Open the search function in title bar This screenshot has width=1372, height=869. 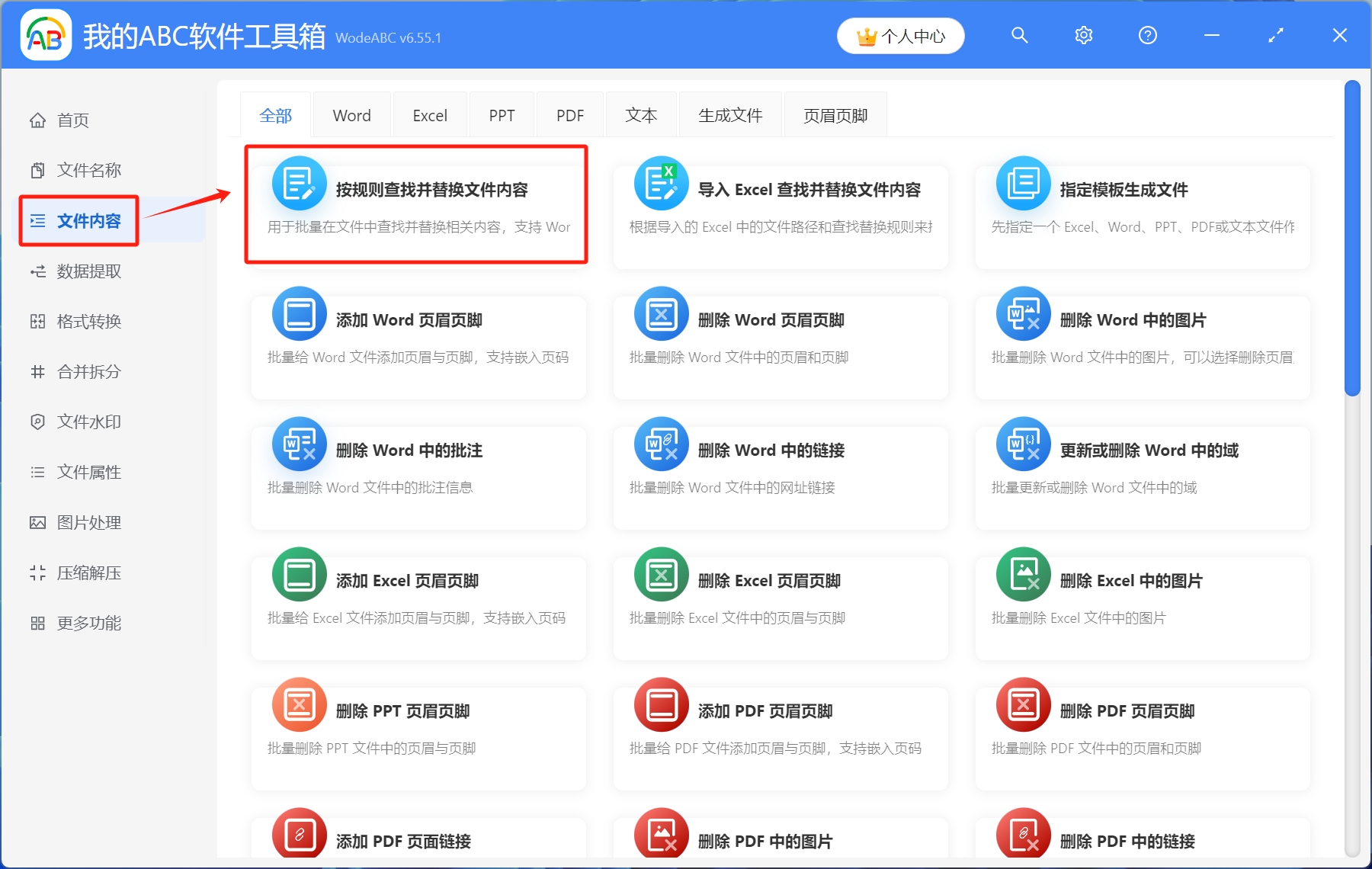1020,35
